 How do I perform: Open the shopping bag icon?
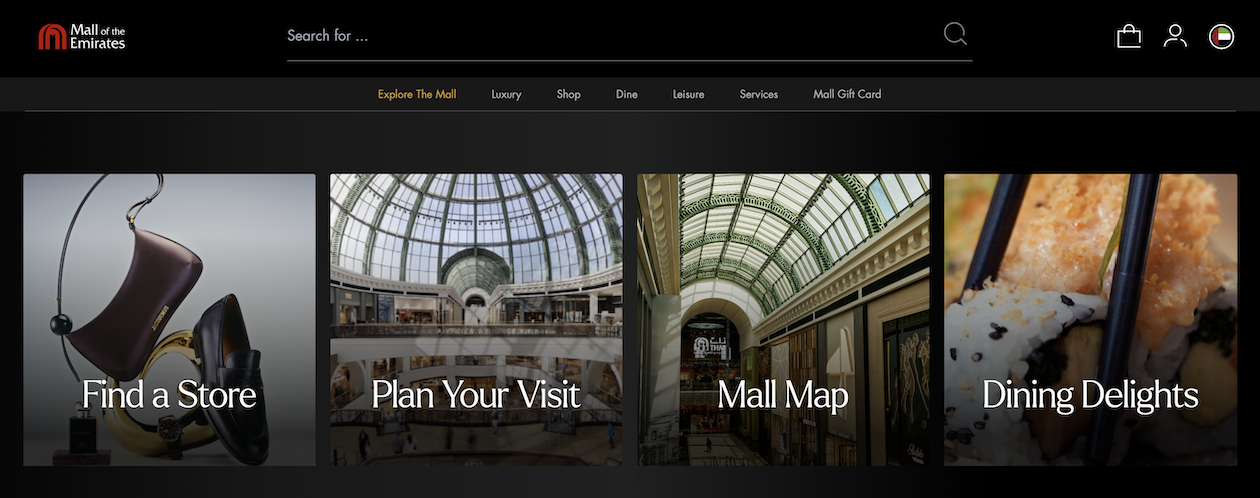tap(1128, 37)
